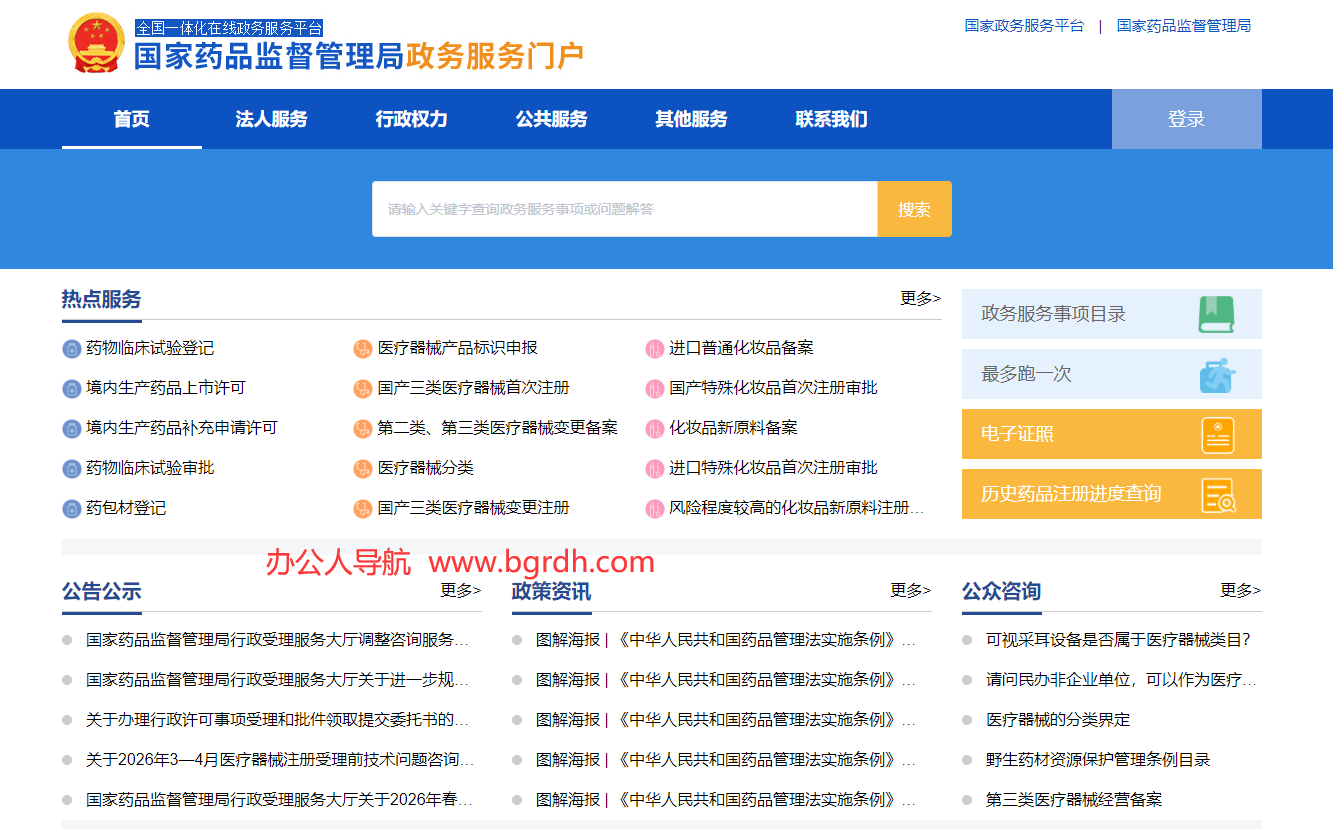
Task: Open the 行政权力 menu
Action: (x=412, y=119)
